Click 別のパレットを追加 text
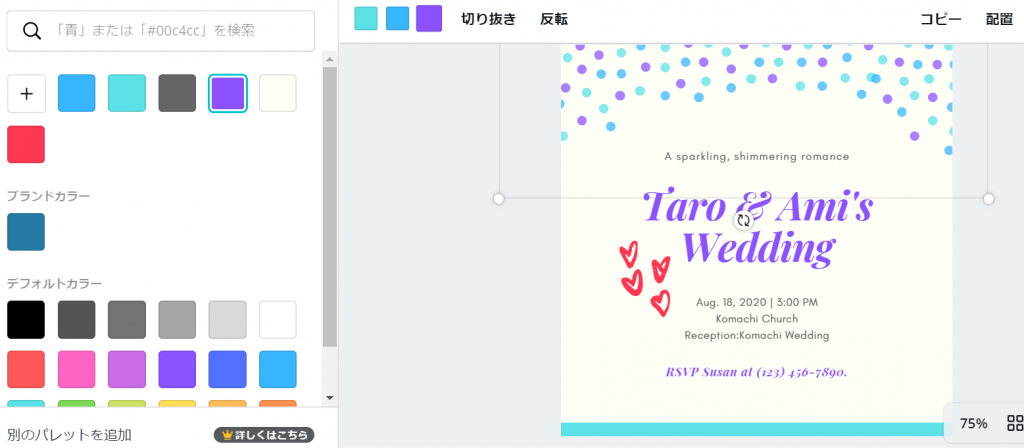This screenshot has width=1024, height=448. (69, 435)
